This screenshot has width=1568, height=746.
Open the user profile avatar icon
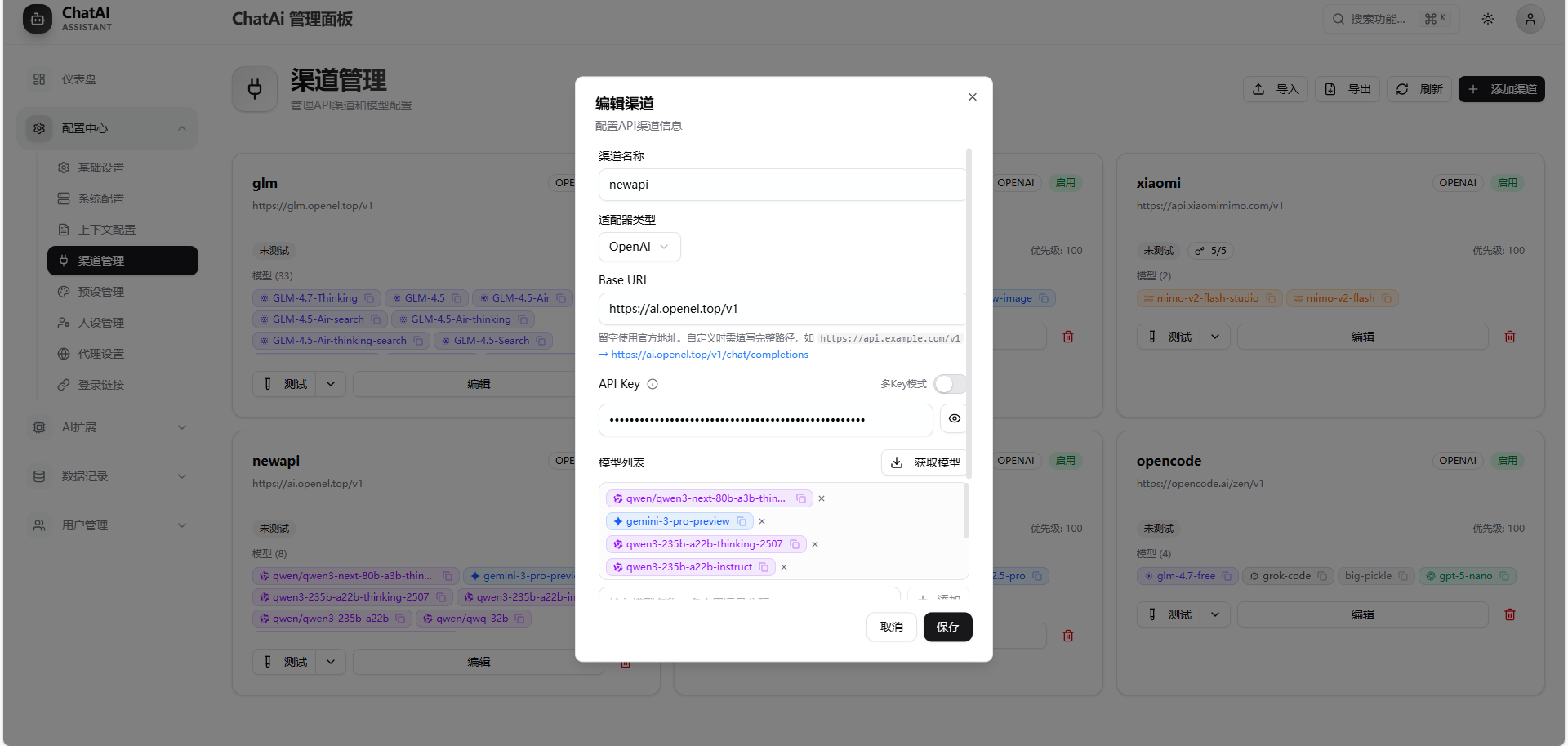[1530, 19]
